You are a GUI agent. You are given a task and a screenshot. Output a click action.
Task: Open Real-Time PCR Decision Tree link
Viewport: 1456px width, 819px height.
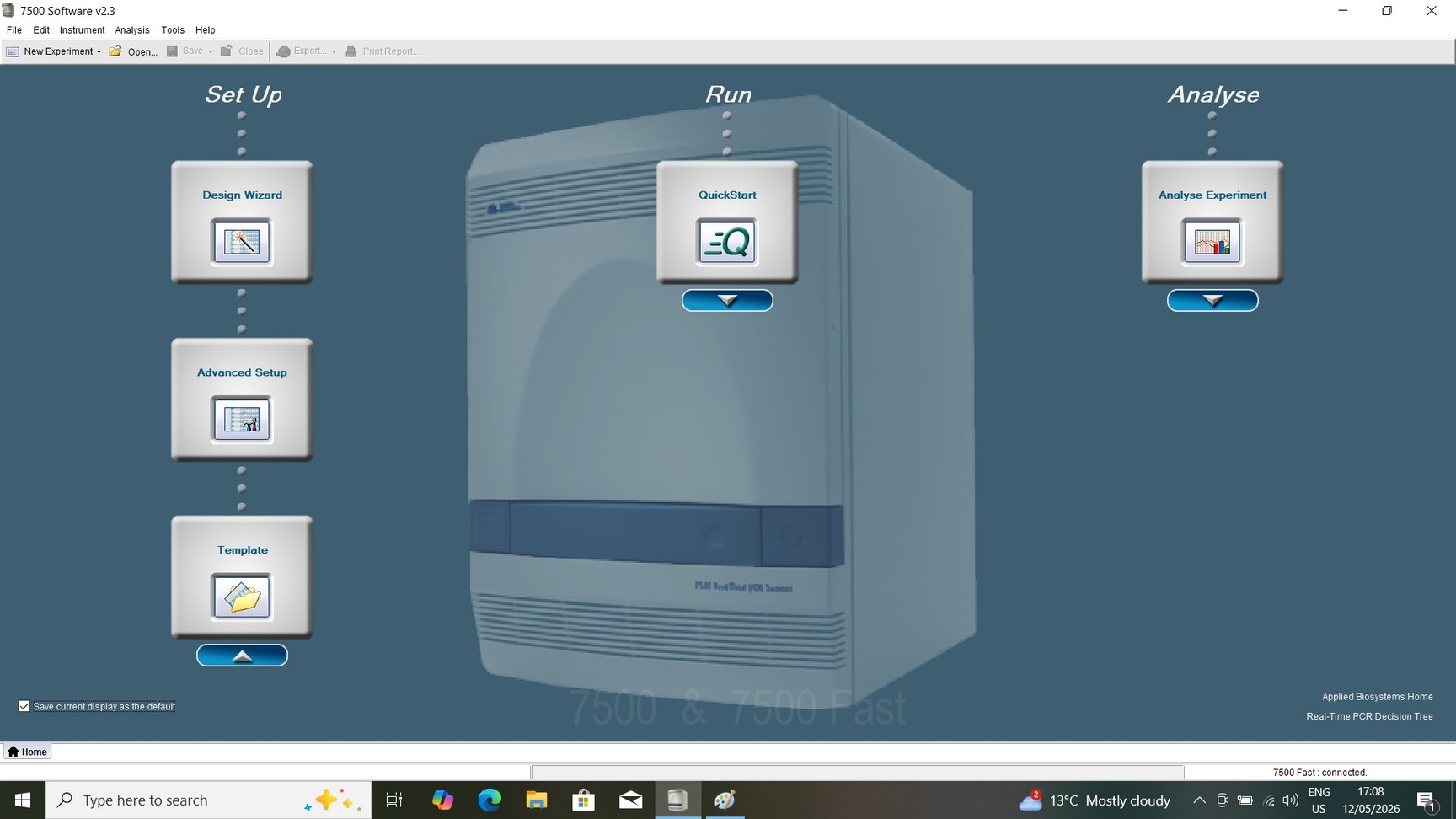[x=1369, y=716]
